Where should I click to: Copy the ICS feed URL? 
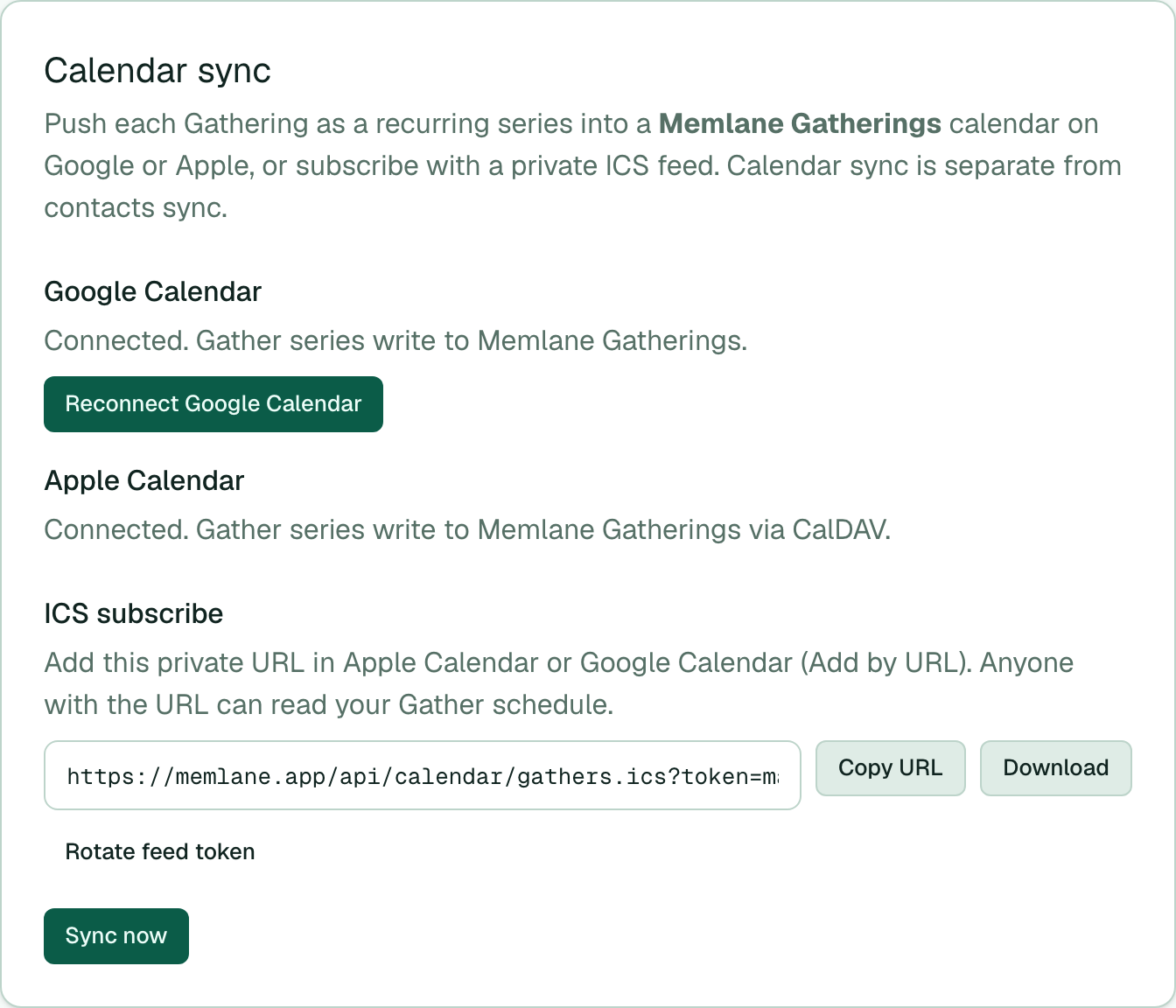click(891, 768)
